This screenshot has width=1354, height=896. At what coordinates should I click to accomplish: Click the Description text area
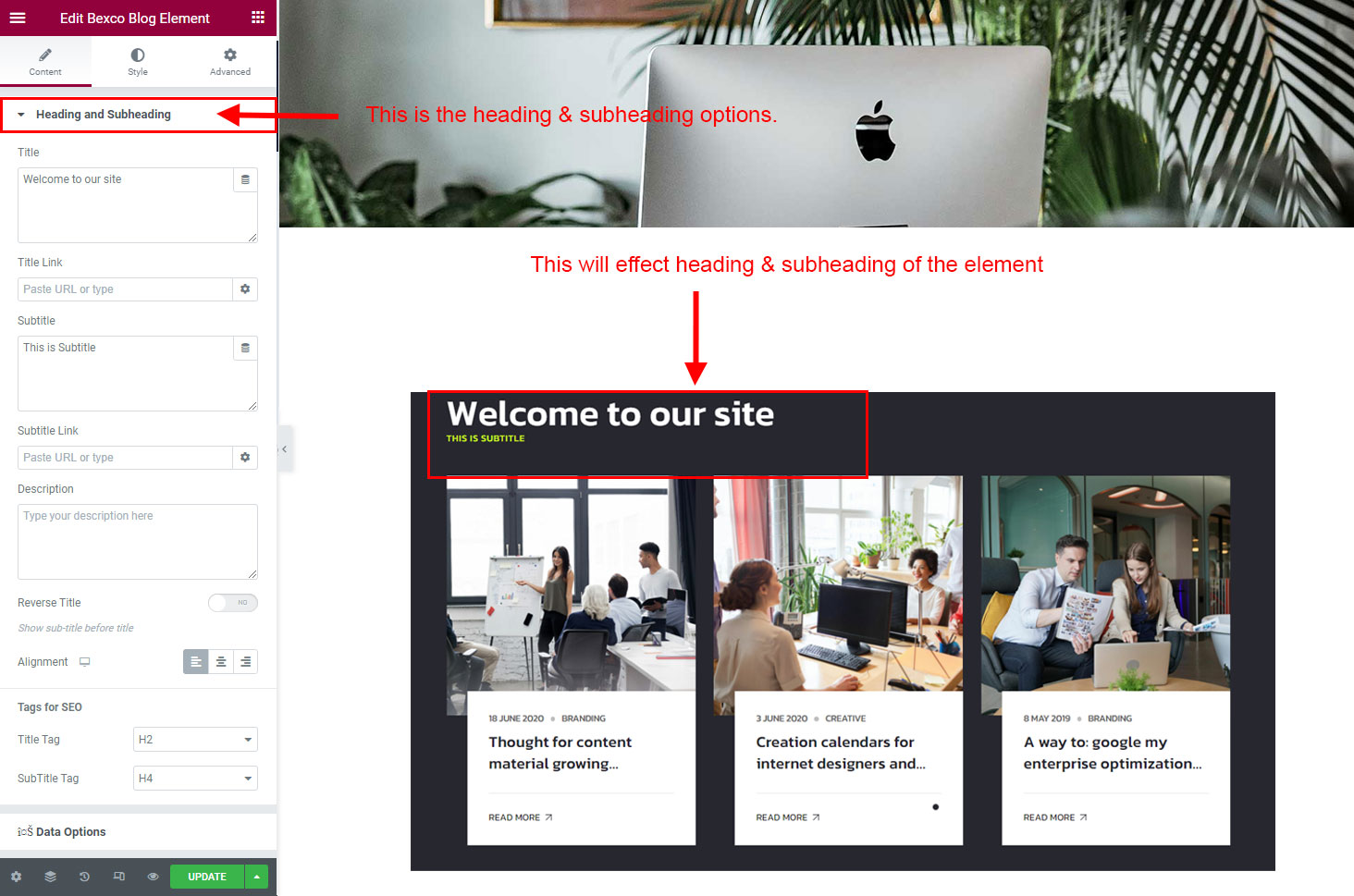coord(138,542)
